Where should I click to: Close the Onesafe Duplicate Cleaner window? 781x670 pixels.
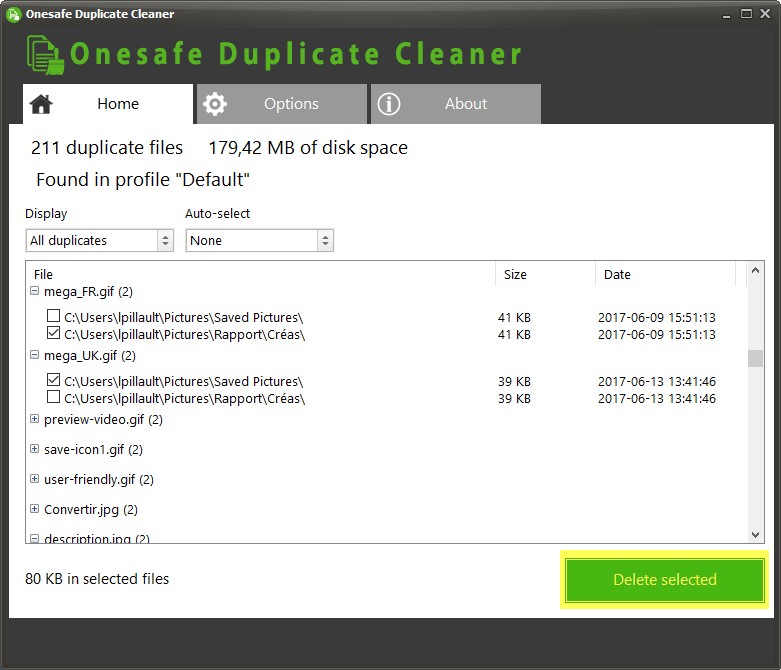point(766,14)
